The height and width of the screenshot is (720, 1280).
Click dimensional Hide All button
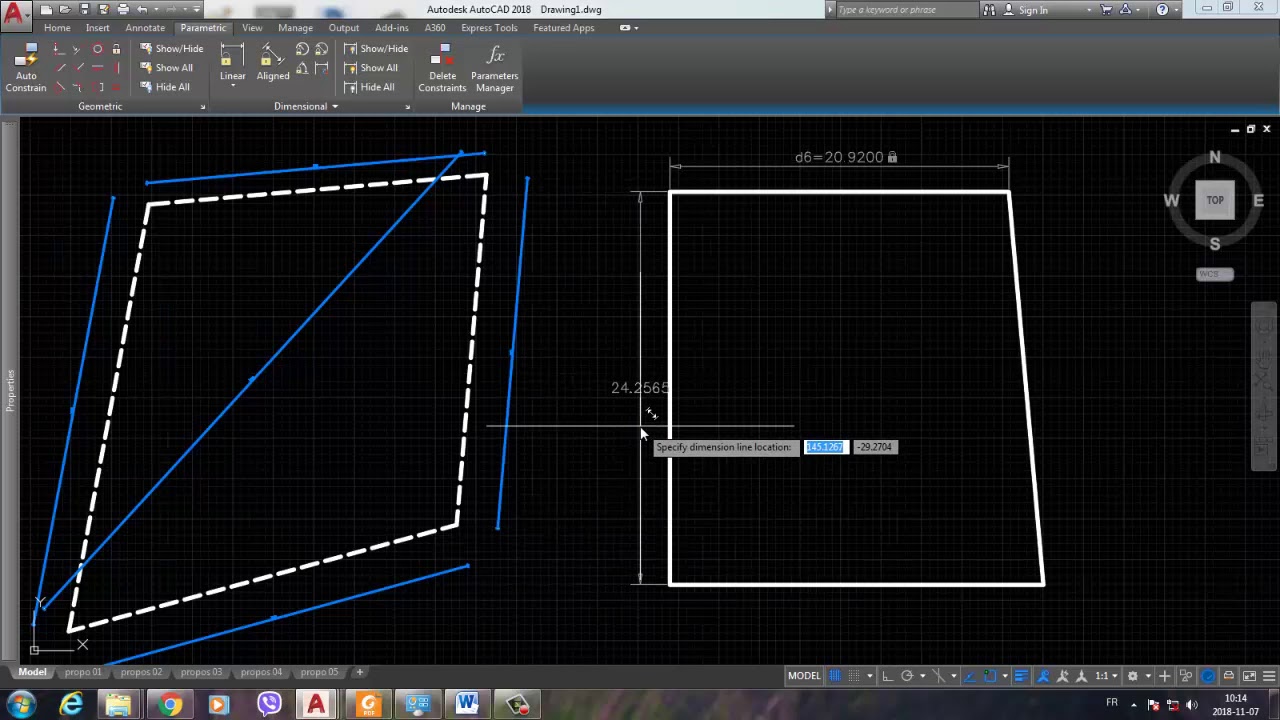tap(369, 87)
